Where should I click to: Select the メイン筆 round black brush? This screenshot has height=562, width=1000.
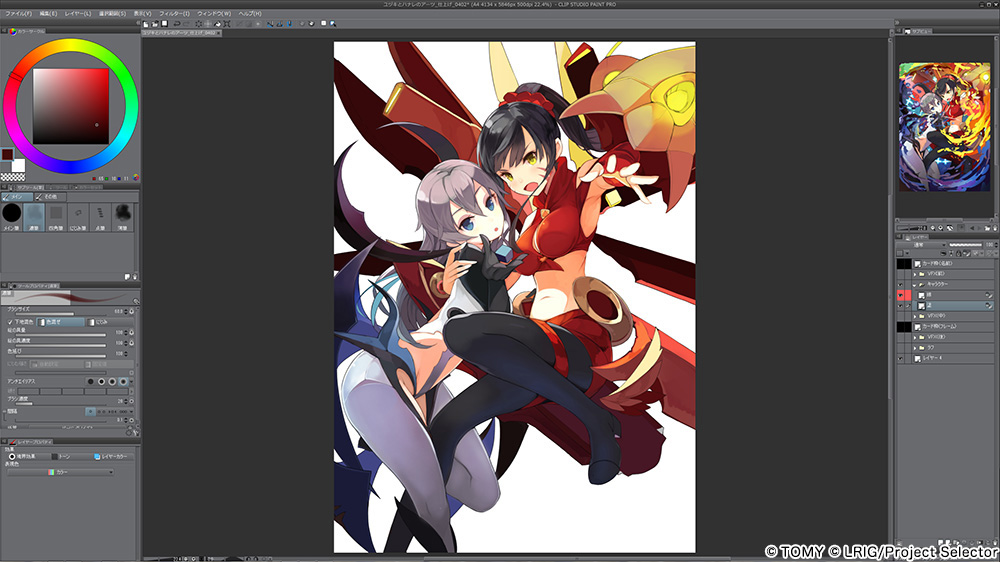11,216
